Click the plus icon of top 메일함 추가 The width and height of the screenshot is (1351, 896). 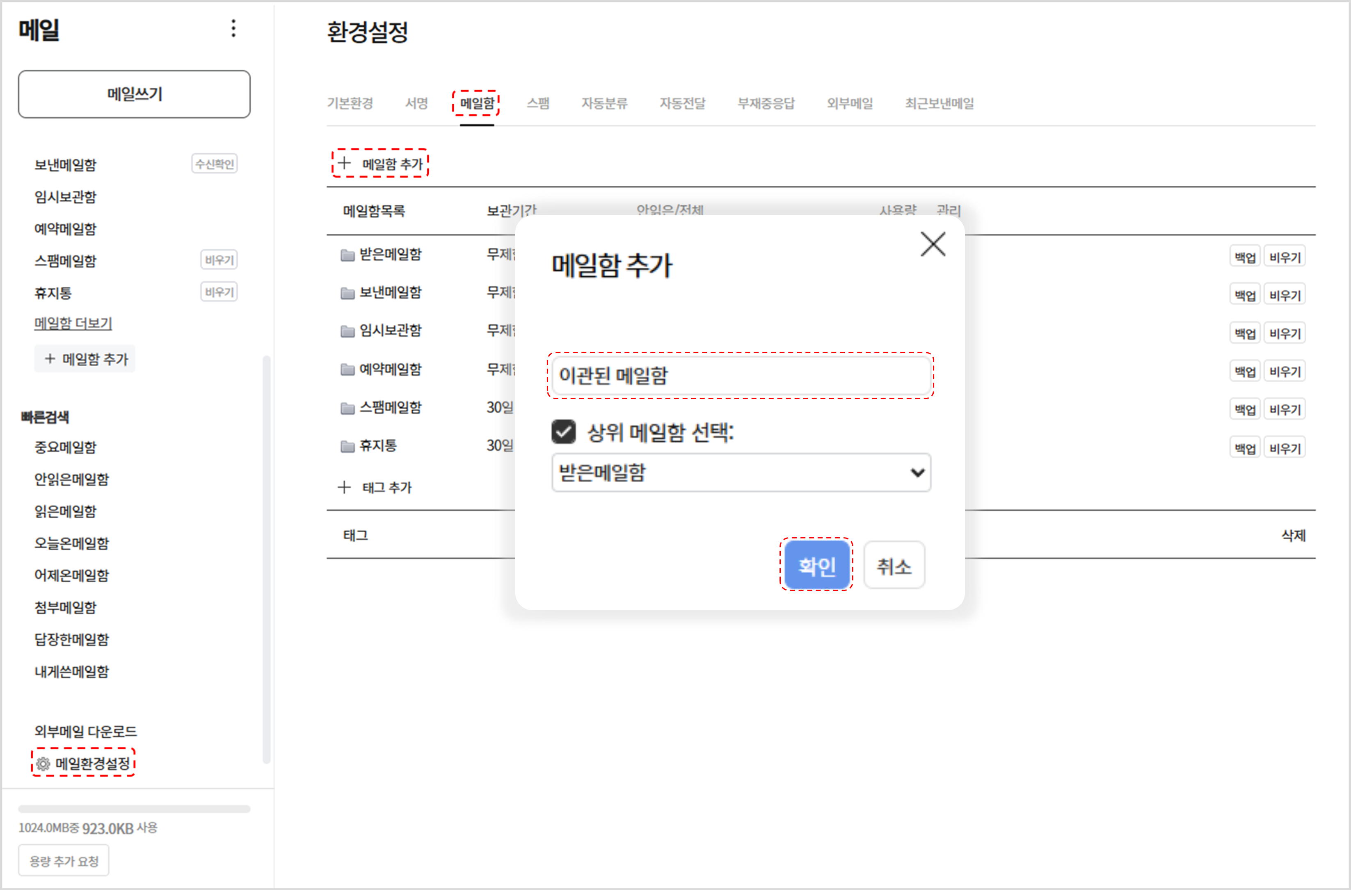point(344,164)
